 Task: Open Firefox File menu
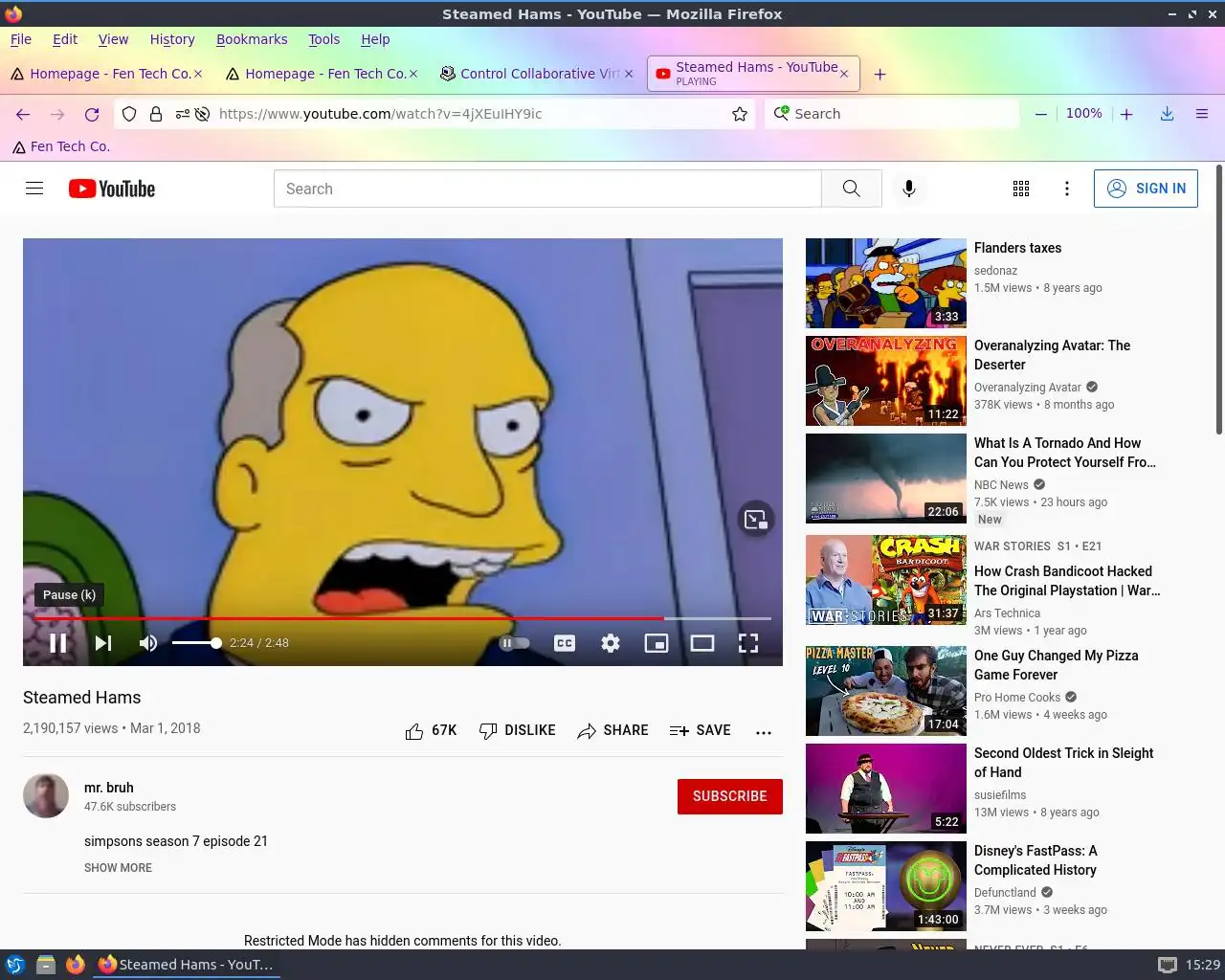click(21, 39)
